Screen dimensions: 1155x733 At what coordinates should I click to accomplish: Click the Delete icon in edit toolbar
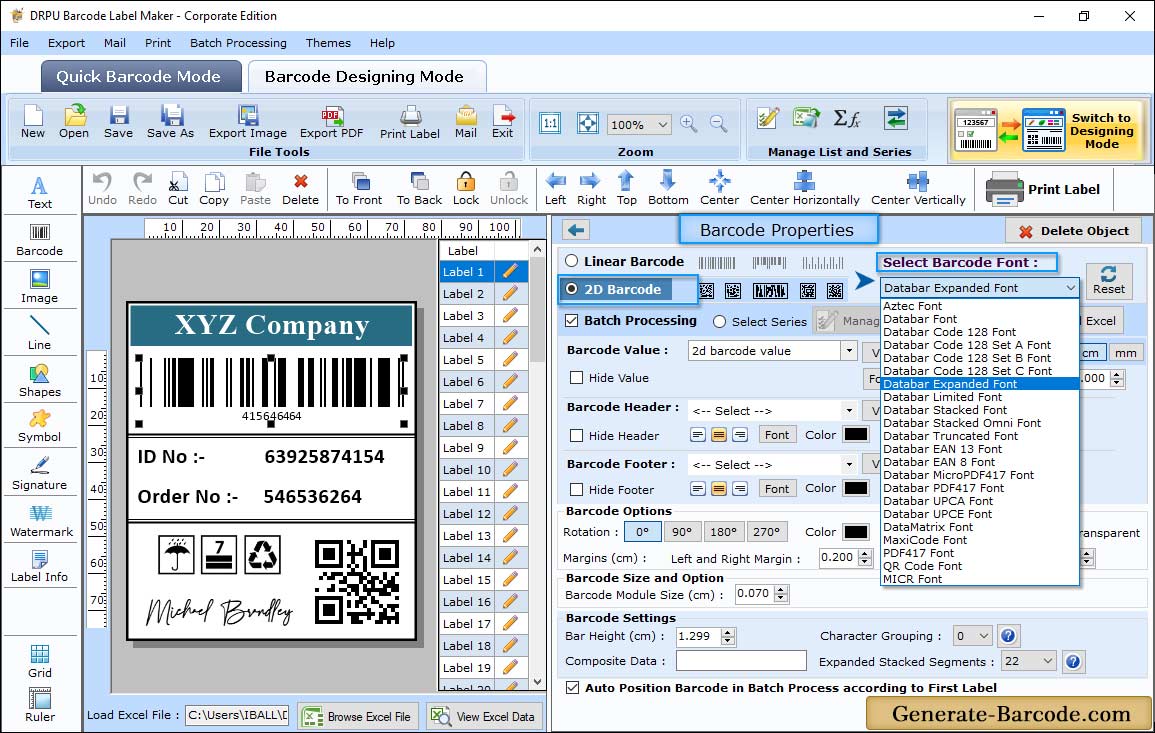click(x=301, y=189)
